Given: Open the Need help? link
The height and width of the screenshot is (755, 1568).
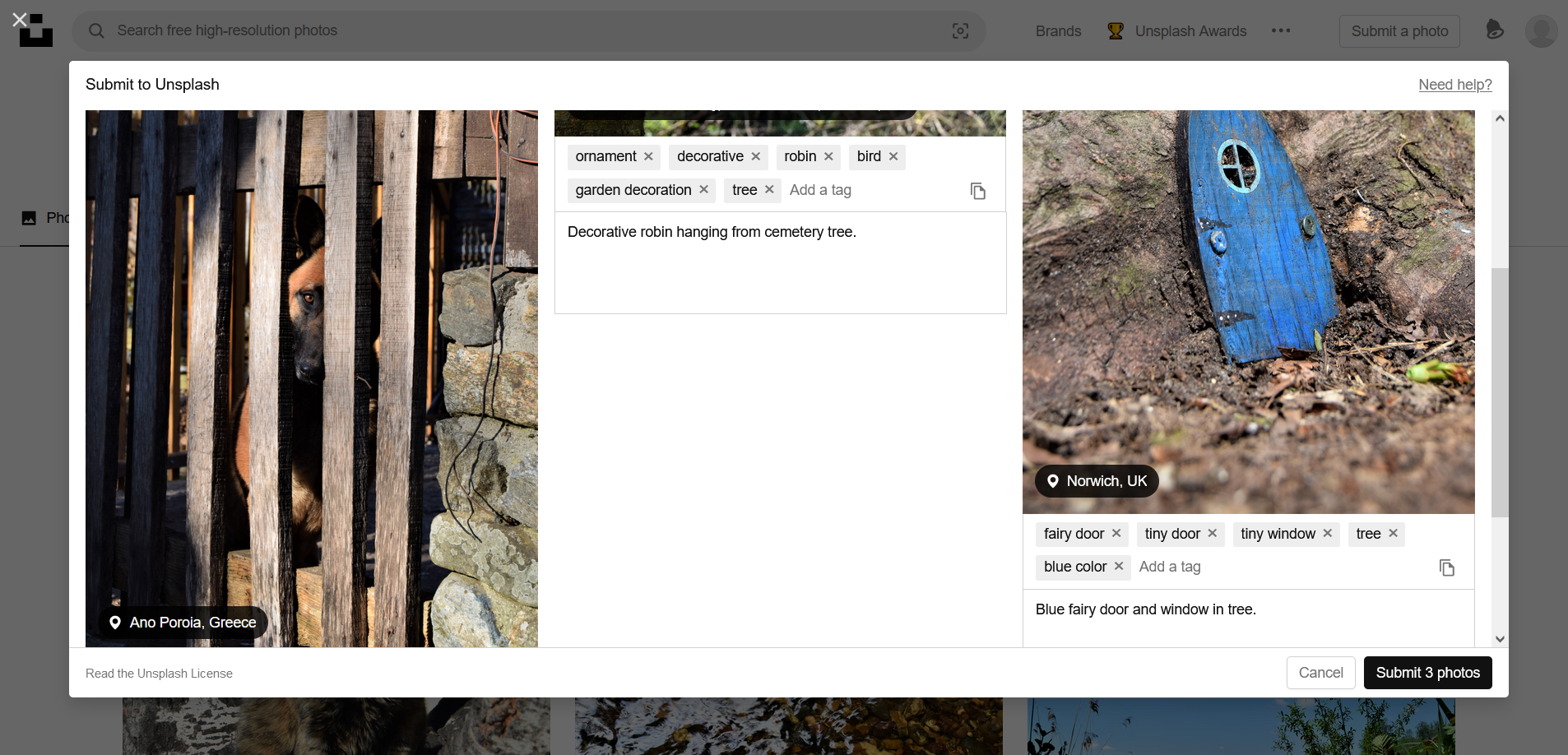Looking at the screenshot, I should click(1455, 85).
